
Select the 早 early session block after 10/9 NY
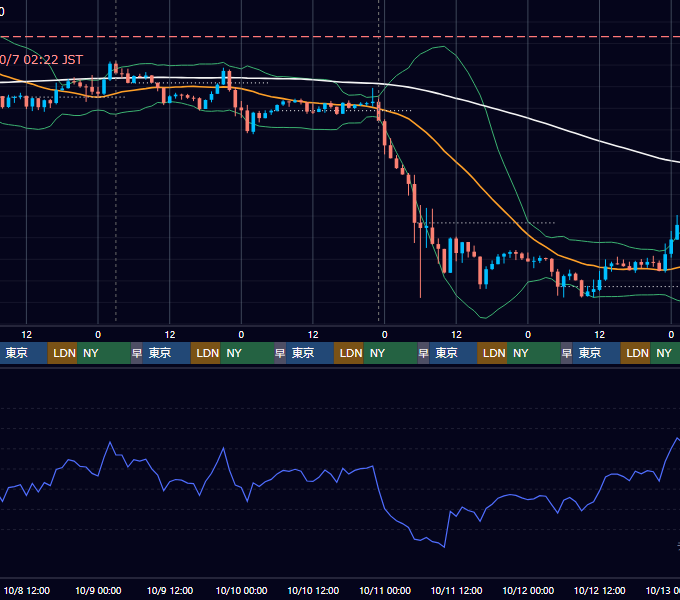[x=137, y=353]
